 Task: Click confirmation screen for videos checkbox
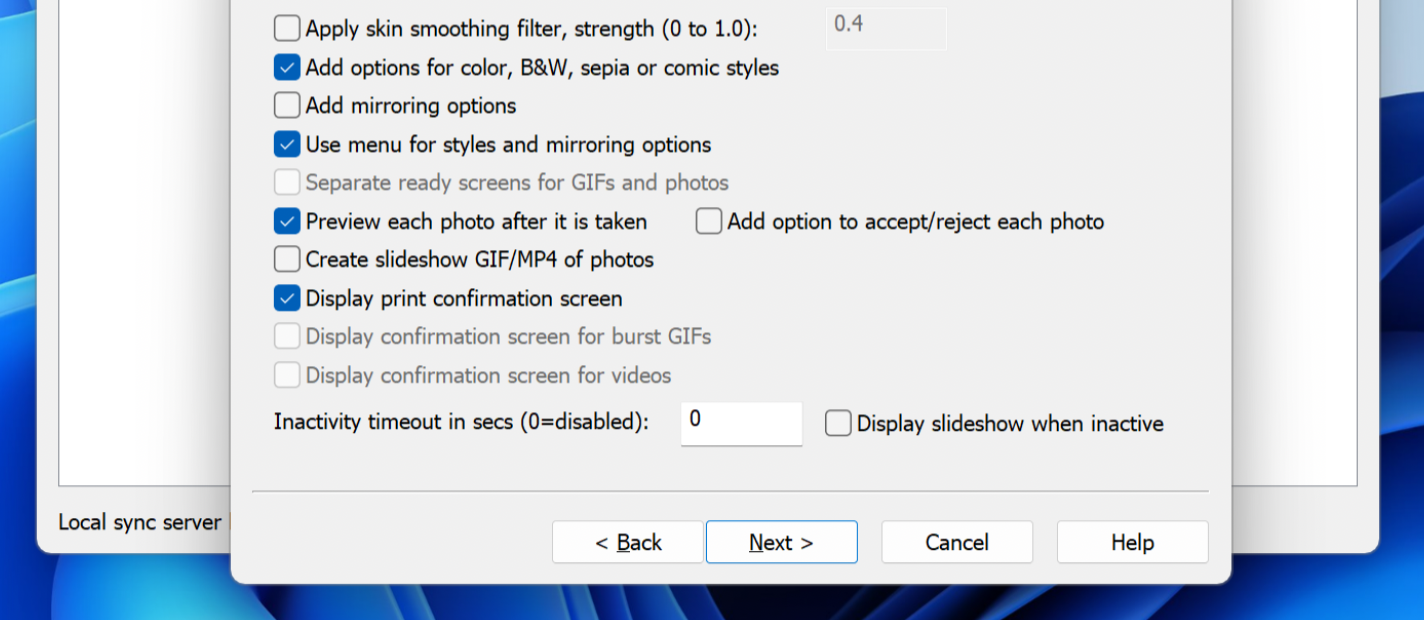[x=287, y=375]
